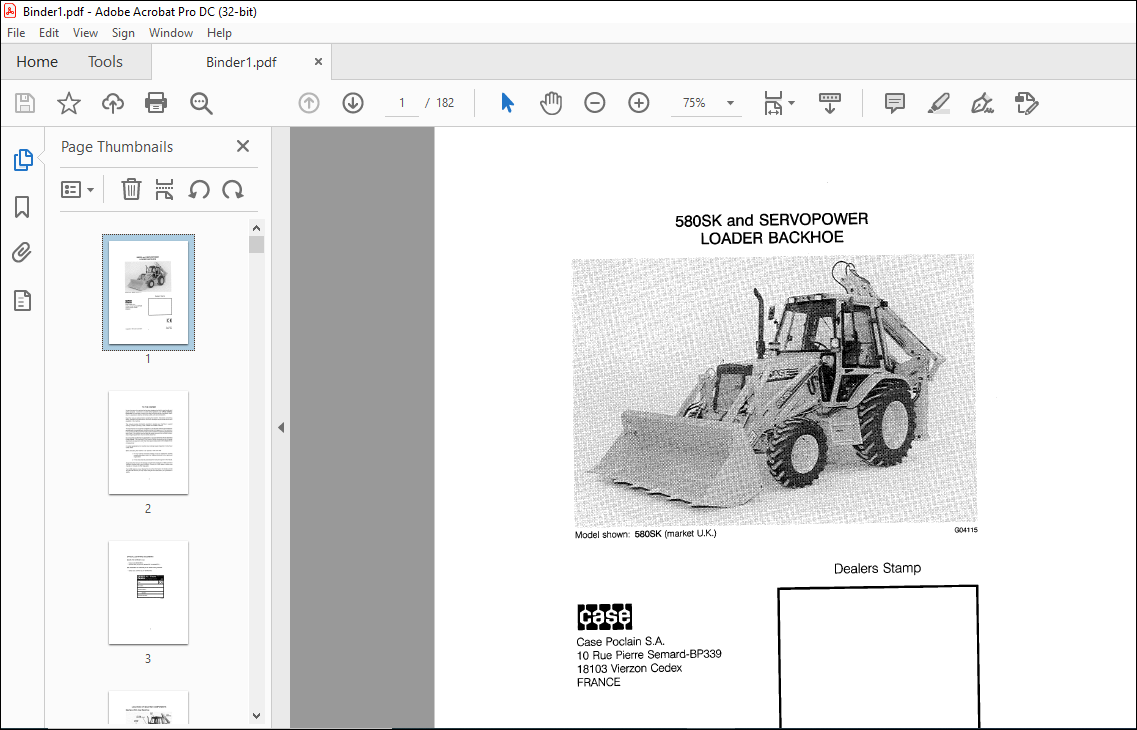Switch to the Home tab

(37, 62)
